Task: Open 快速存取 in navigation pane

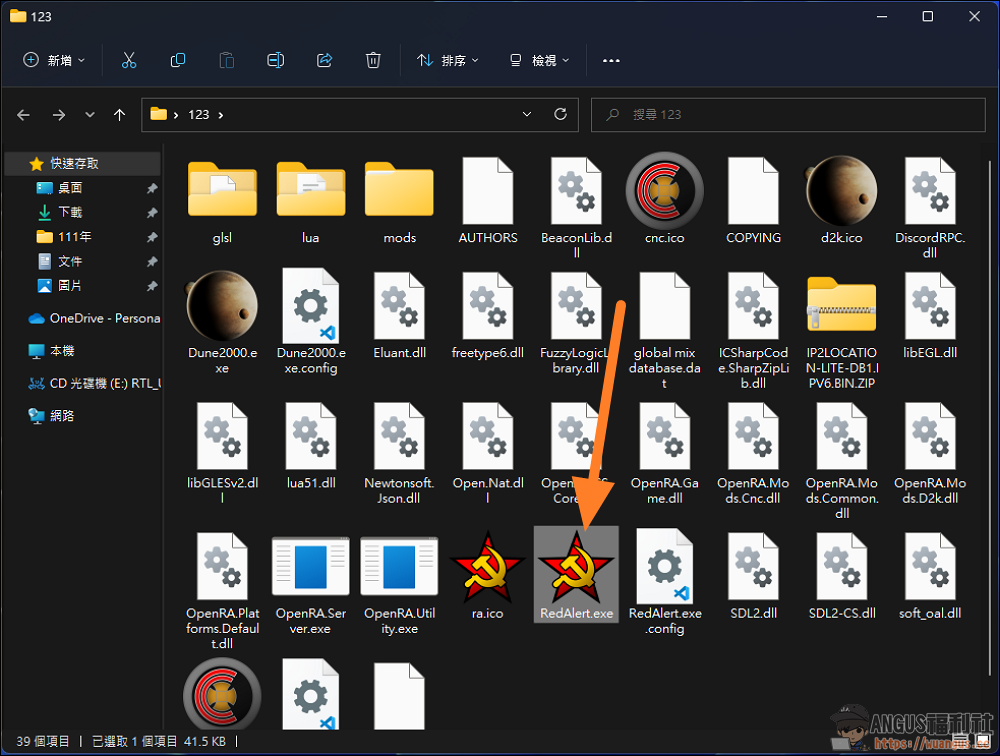Action: (82, 163)
